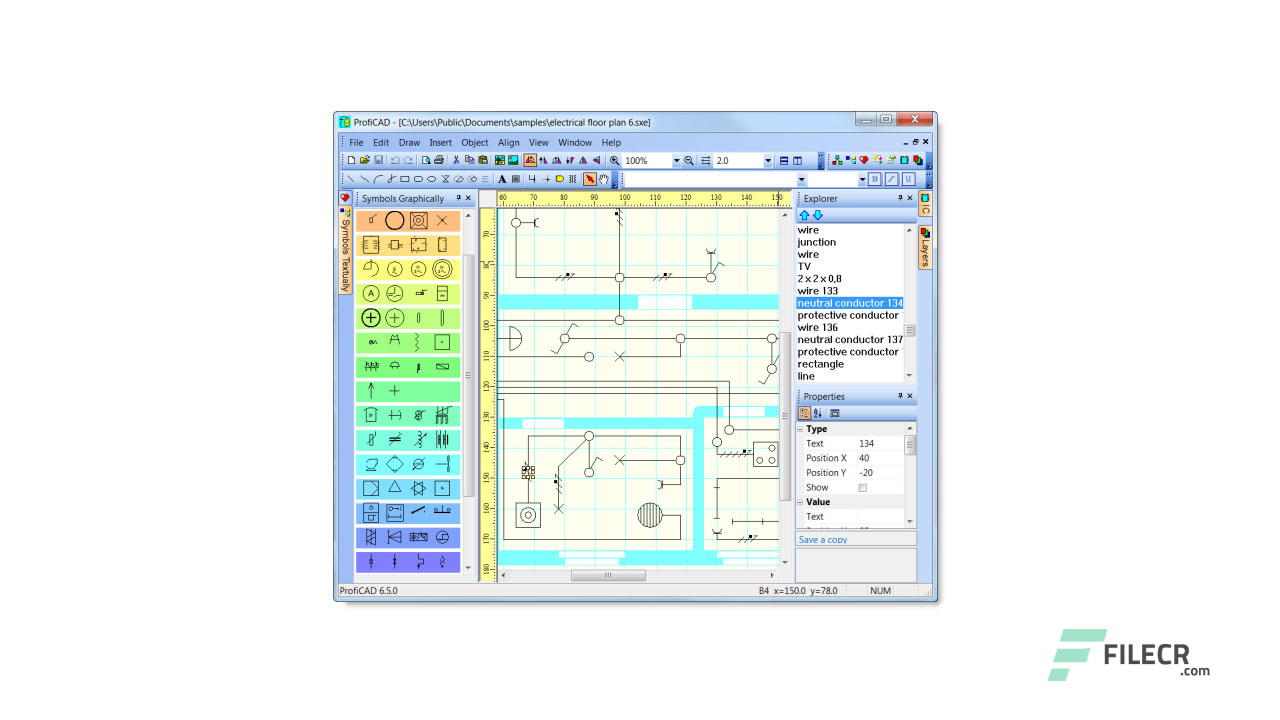Image resolution: width=1280 pixels, height=720 pixels.
Task: Open the 2.0 line width dropdown
Action: pos(768,160)
